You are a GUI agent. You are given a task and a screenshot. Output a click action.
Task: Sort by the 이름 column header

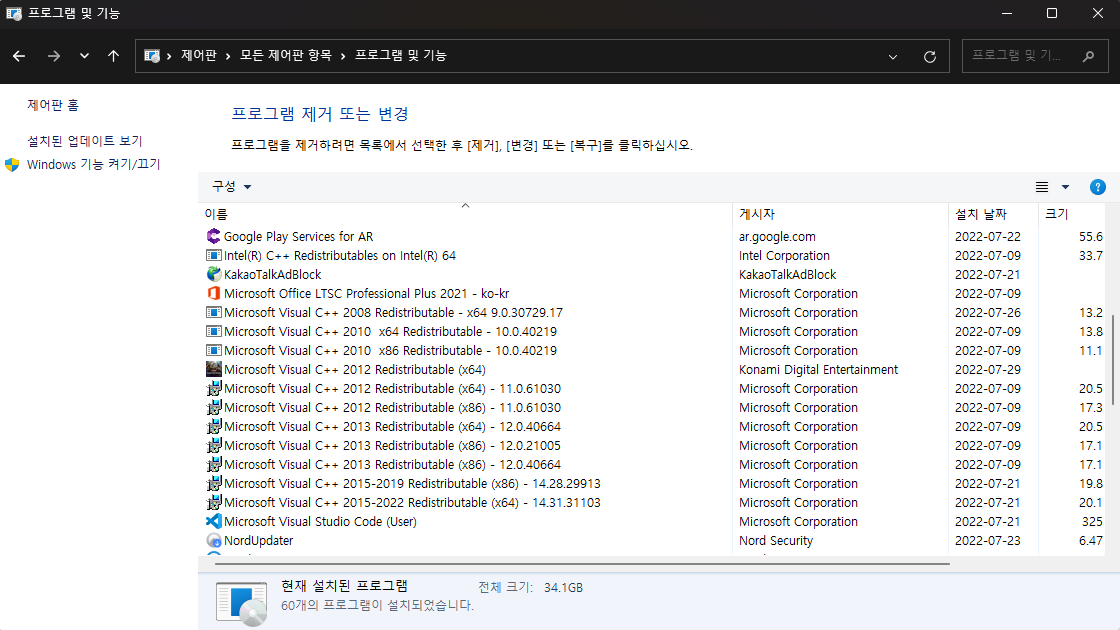pyautogui.click(x=465, y=214)
